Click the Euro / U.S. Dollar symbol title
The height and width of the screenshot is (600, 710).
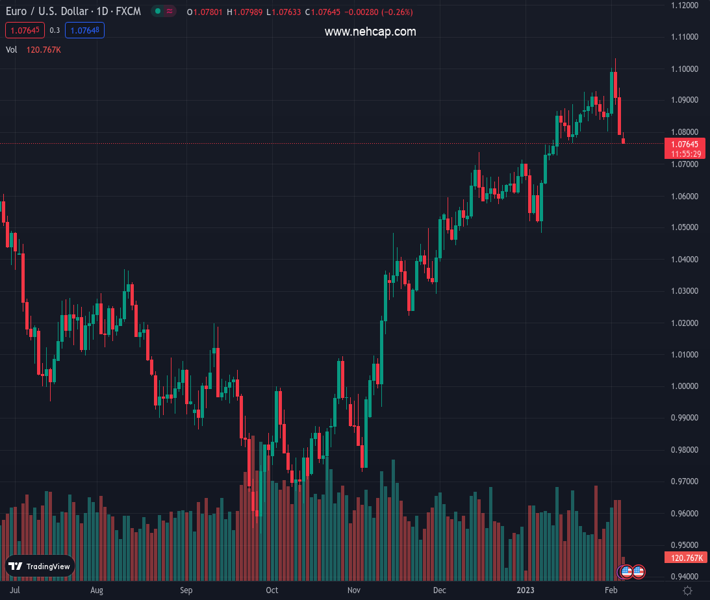(72, 12)
